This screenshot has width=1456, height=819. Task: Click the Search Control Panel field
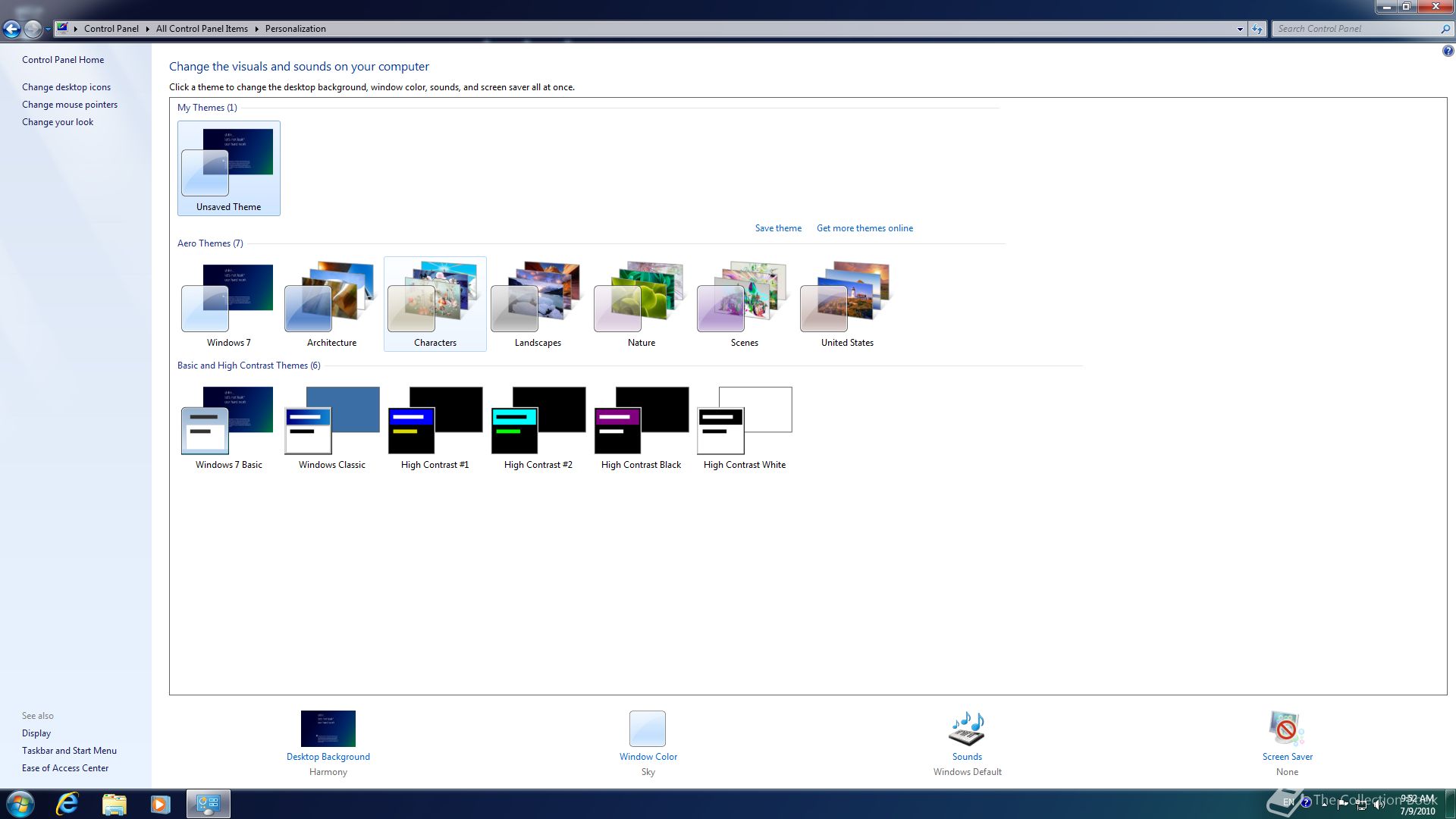pyautogui.click(x=1356, y=29)
